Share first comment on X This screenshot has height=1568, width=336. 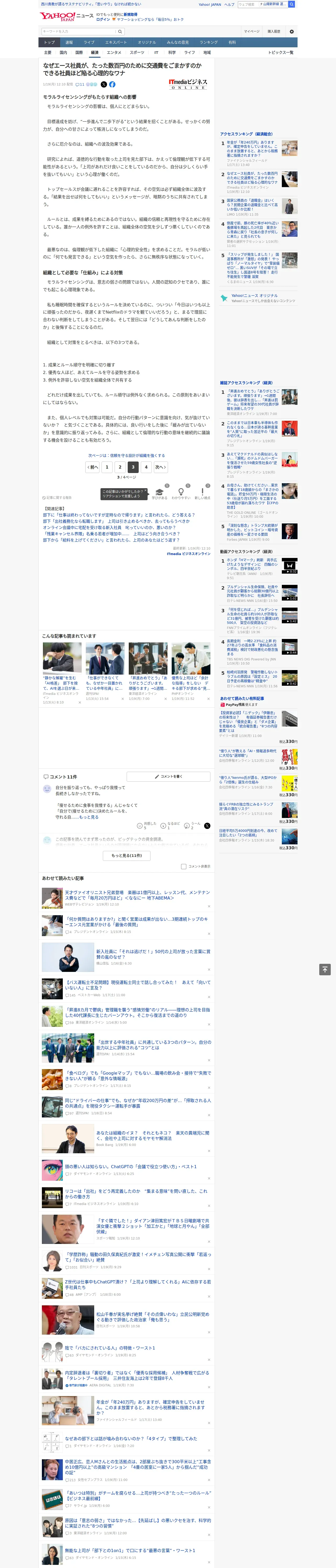tap(207, 826)
